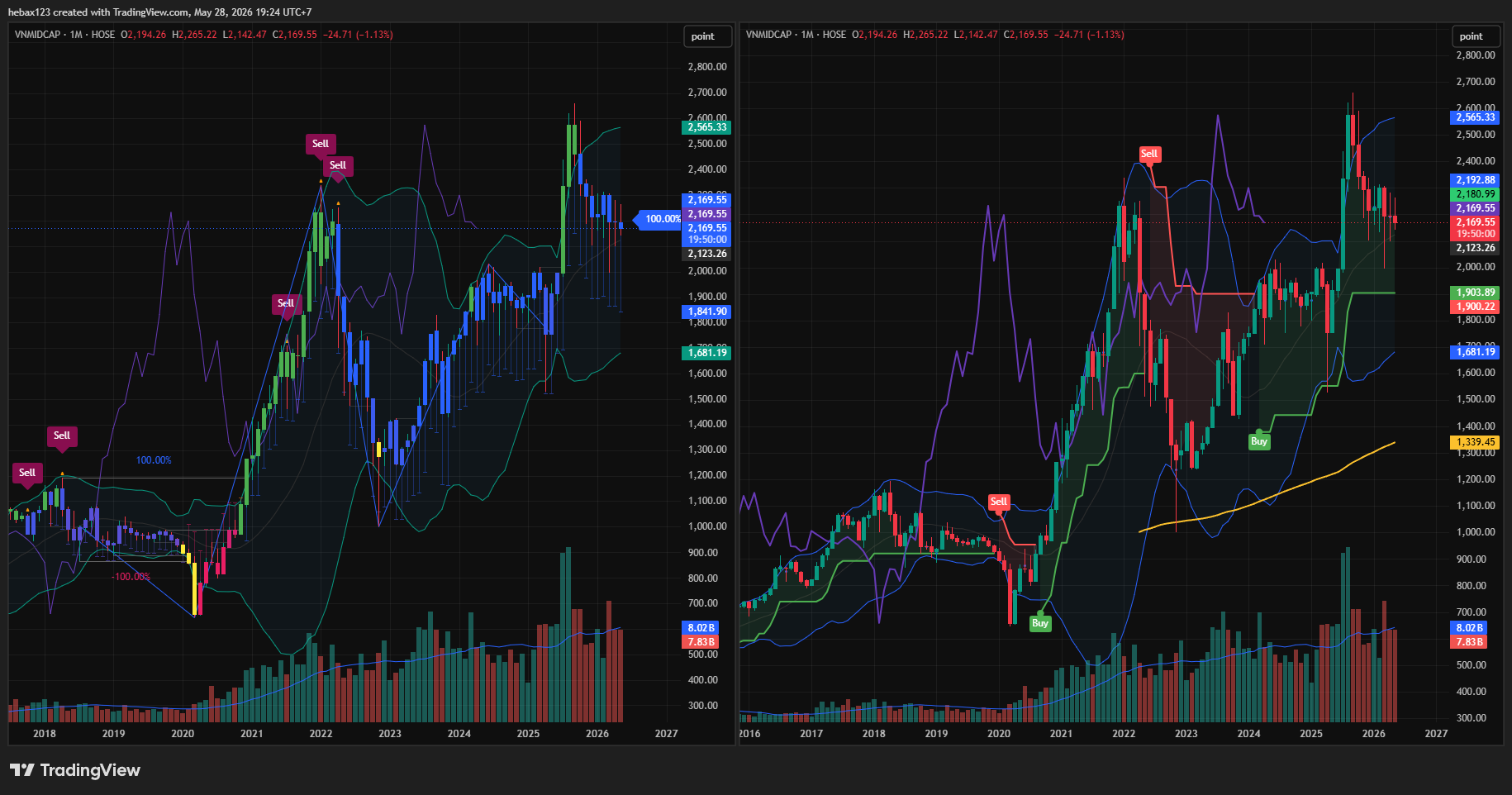
Task: Click the TradingView logo at the bottom
Action: [75, 770]
